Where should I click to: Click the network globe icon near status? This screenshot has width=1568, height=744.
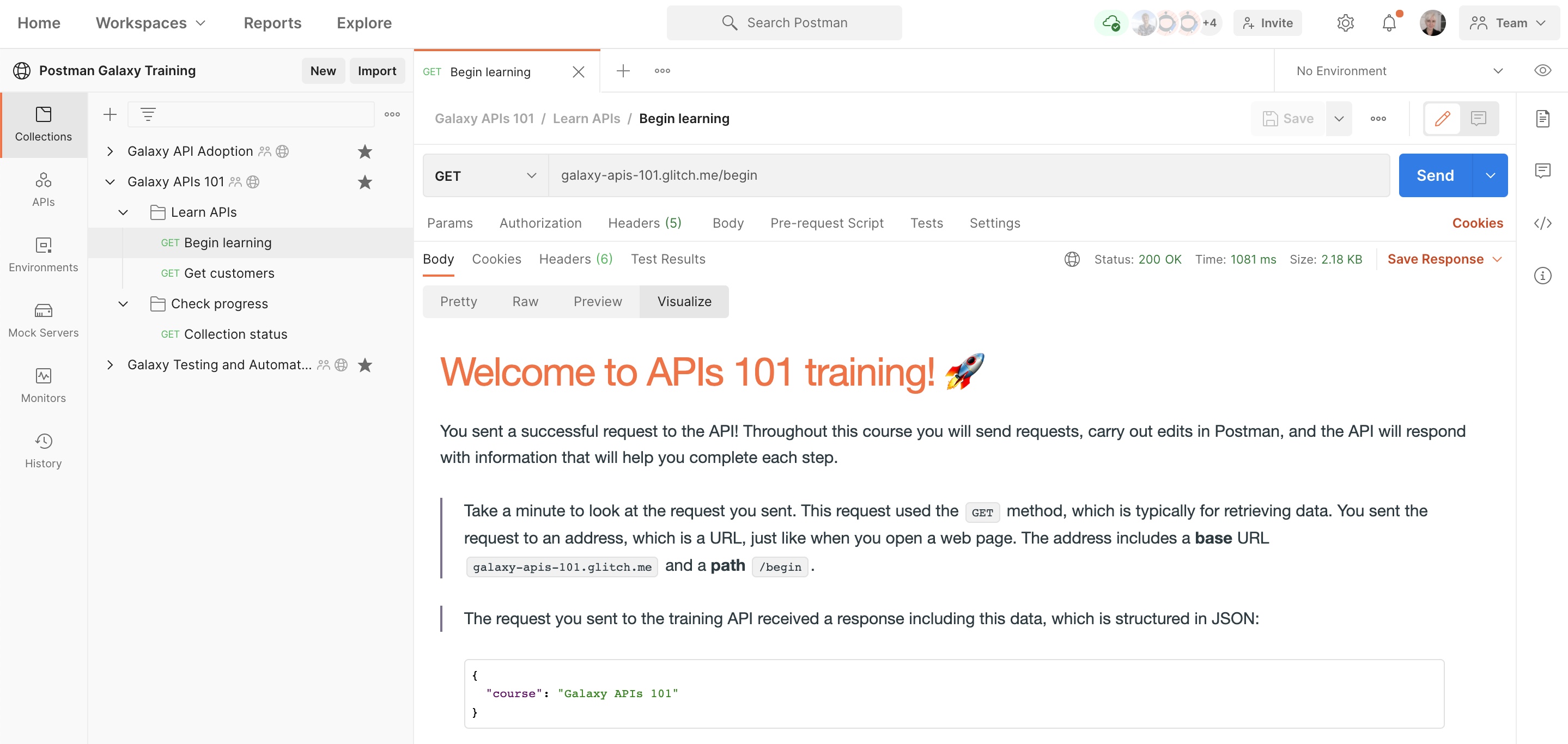[1072, 259]
